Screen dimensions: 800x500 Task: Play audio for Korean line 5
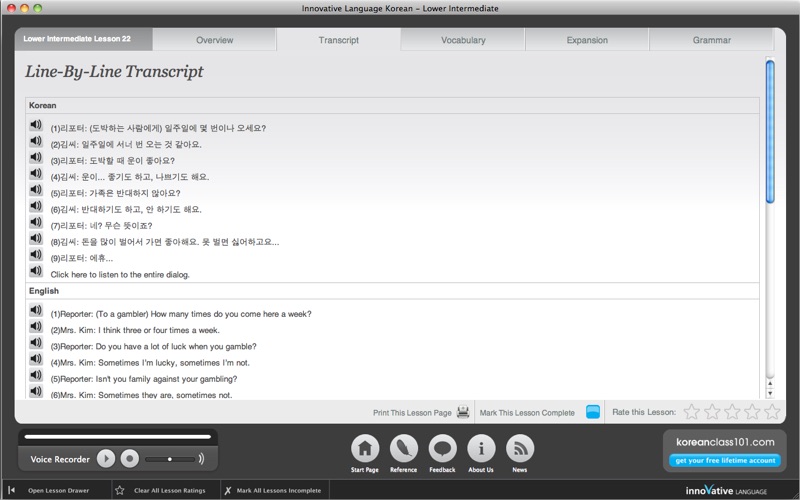click(x=36, y=190)
